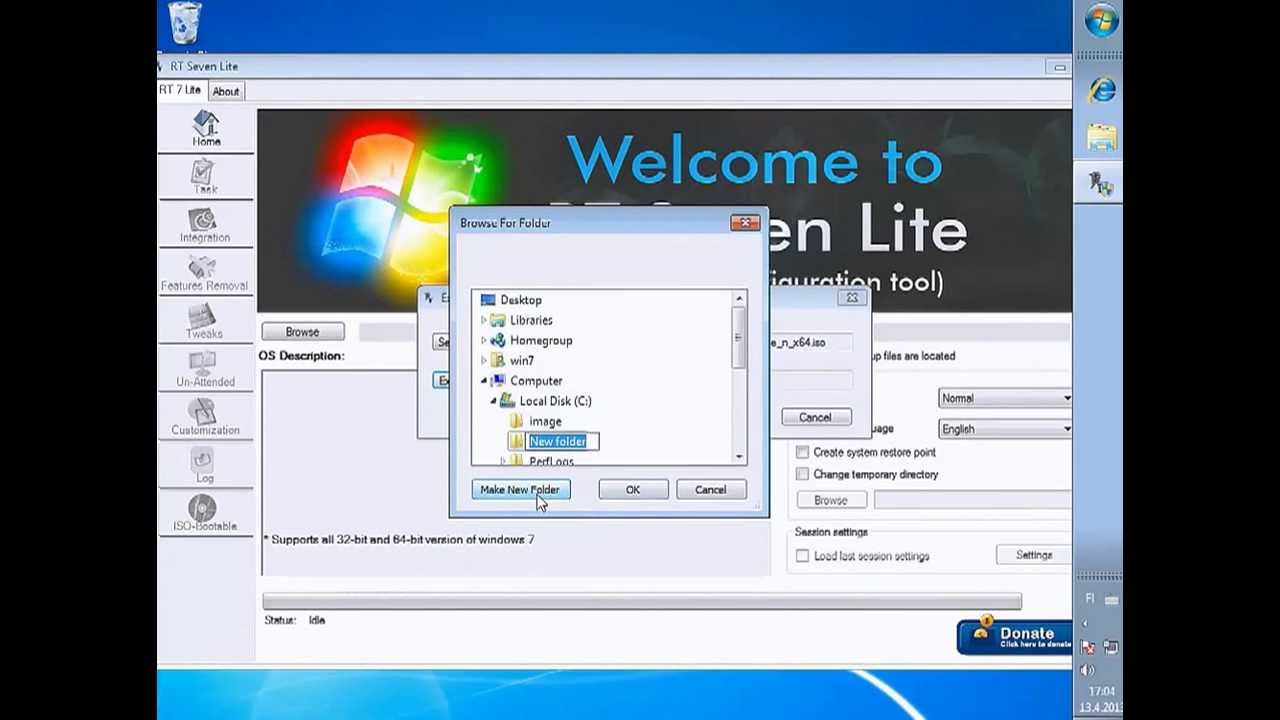1280x720 pixels.
Task: Click the volume speaker tray icon
Action: tap(1088, 670)
